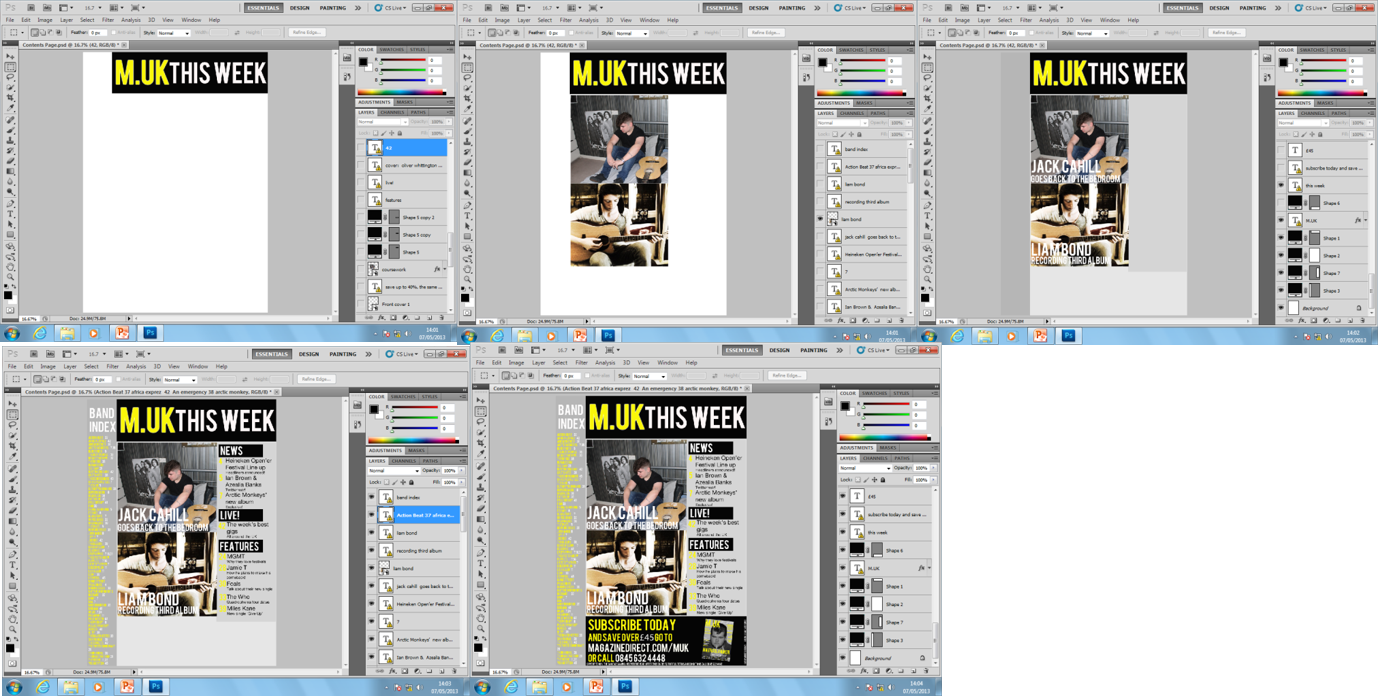The image size is (1378, 696).
Task: Open the Opacity arrow in bottom-left window
Action: click(461, 470)
